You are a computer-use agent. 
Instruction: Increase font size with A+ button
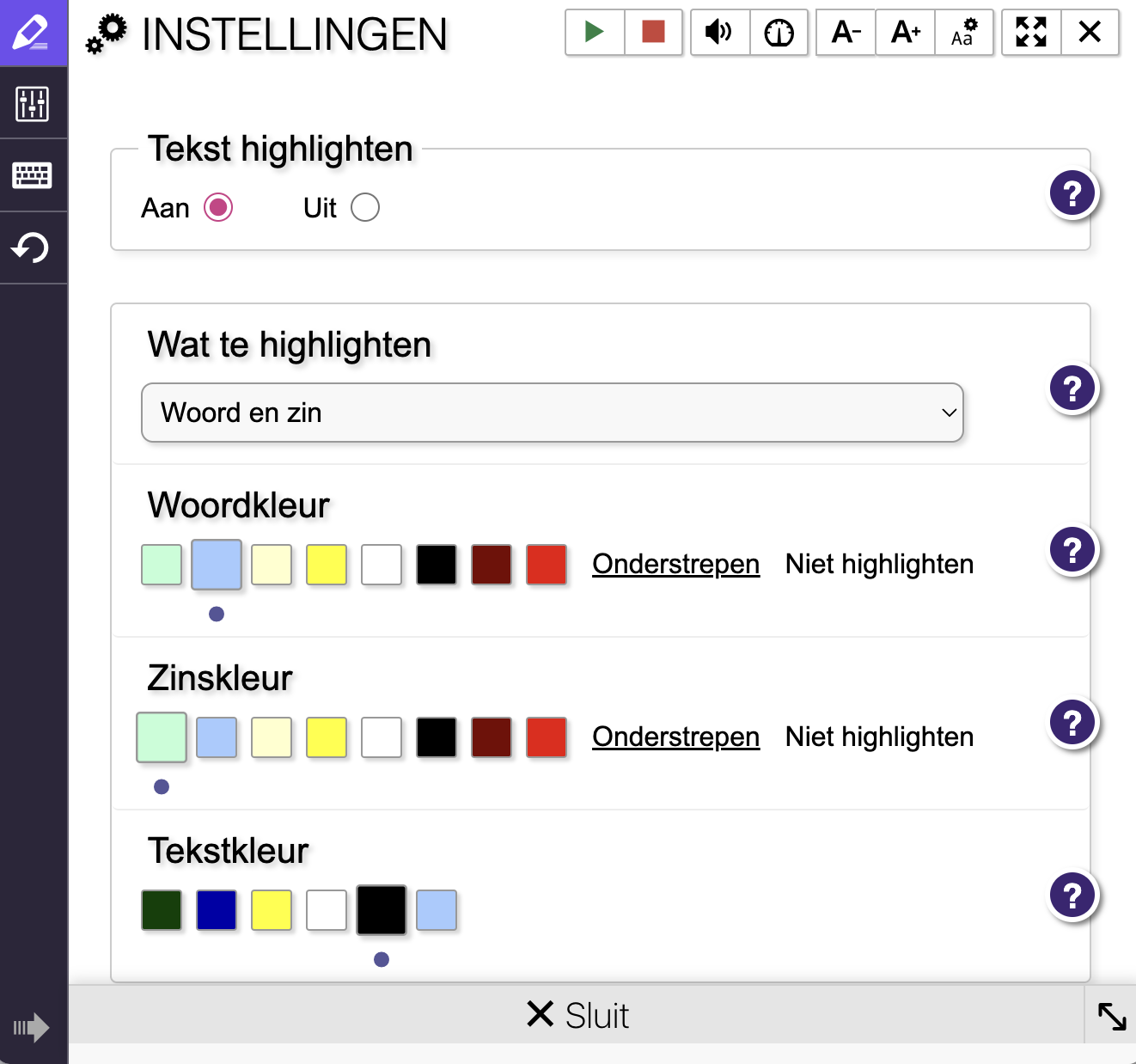click(x=905, y=33)
